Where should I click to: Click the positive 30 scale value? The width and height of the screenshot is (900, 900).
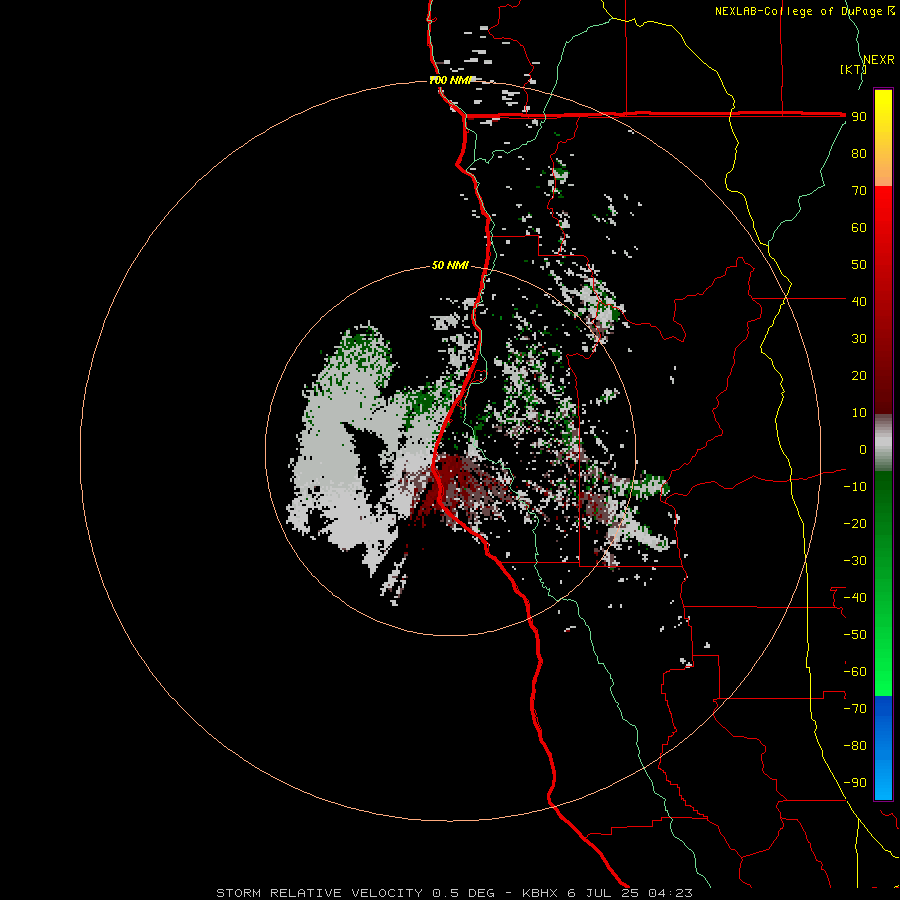[x=859, y=339]
